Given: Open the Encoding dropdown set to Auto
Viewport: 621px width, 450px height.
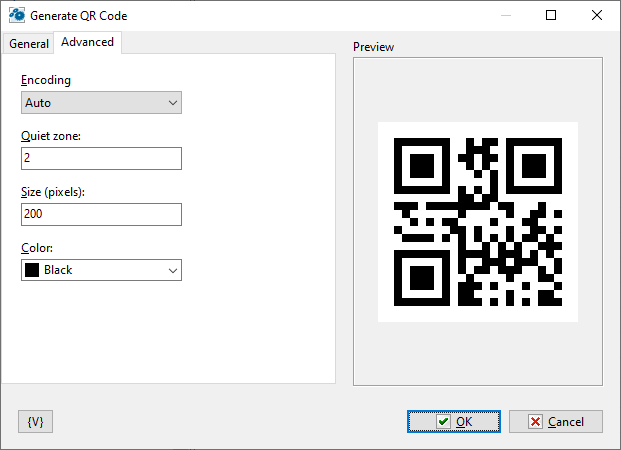Looking at the screenshot, I should tap(101, 103).
